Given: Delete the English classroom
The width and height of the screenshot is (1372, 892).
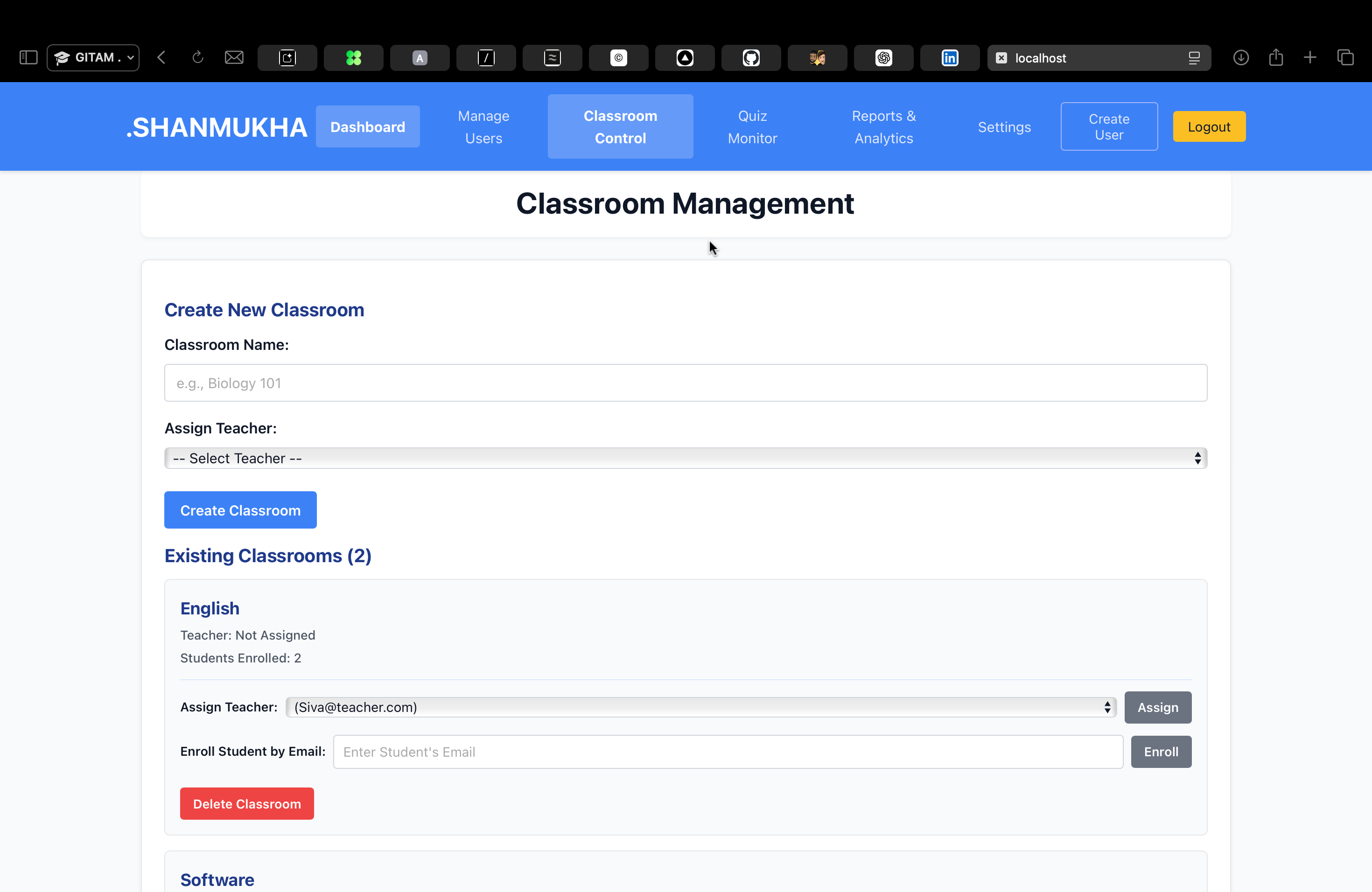Looking at the screenshot, I should 247,803.
